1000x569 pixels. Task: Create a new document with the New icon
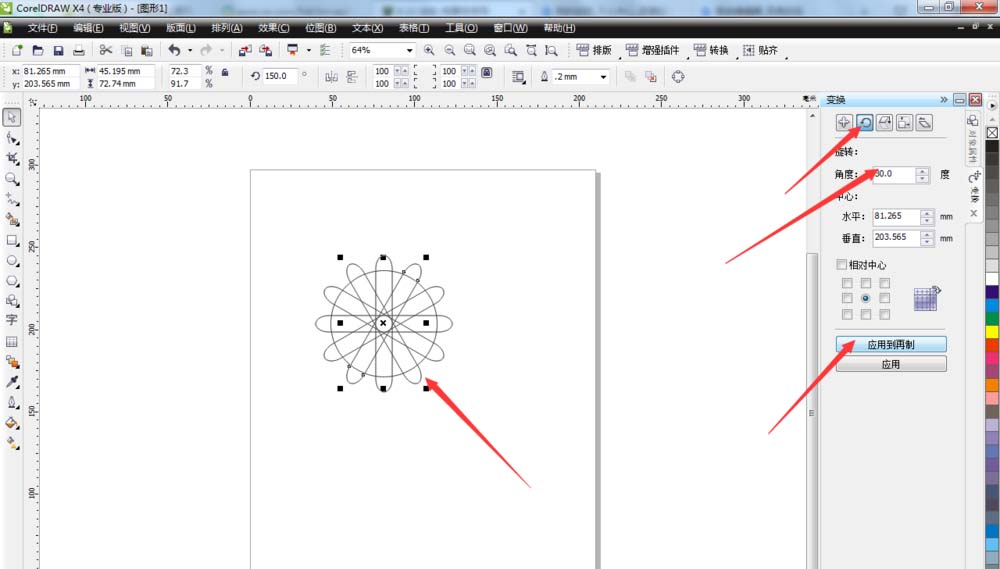click(17, 50)
